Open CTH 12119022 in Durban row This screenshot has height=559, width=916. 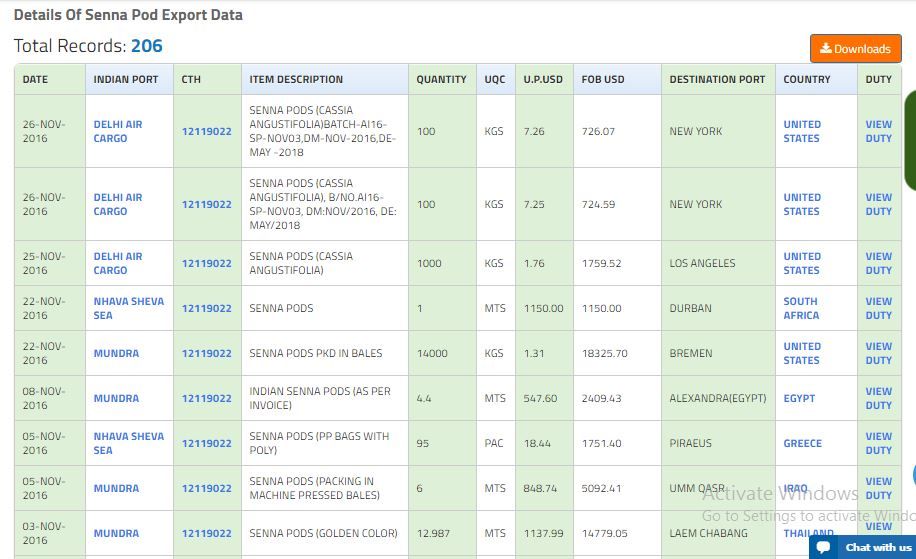coord(207,308)
